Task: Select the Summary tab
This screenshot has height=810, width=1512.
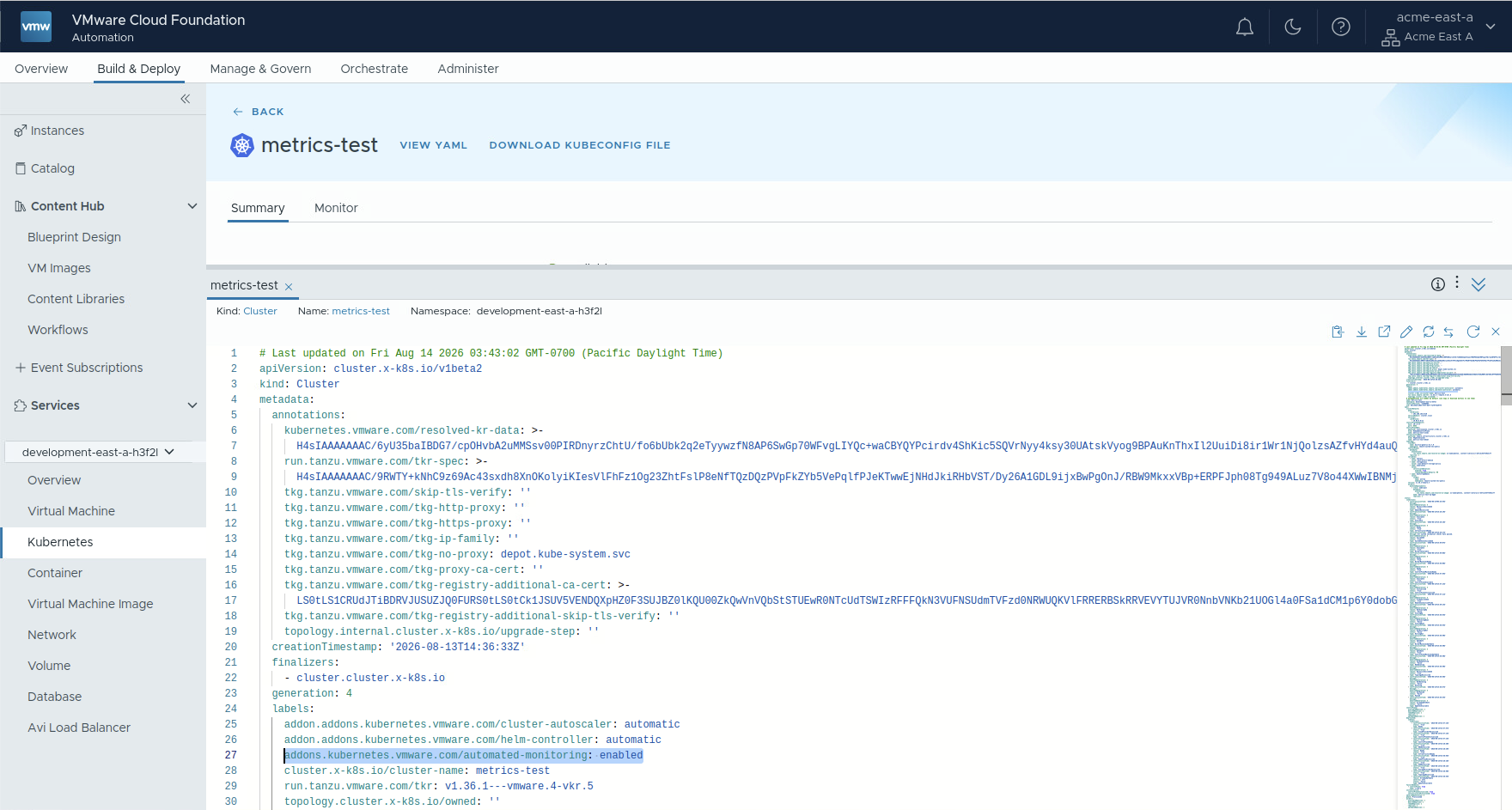Action: coord(258,208)
